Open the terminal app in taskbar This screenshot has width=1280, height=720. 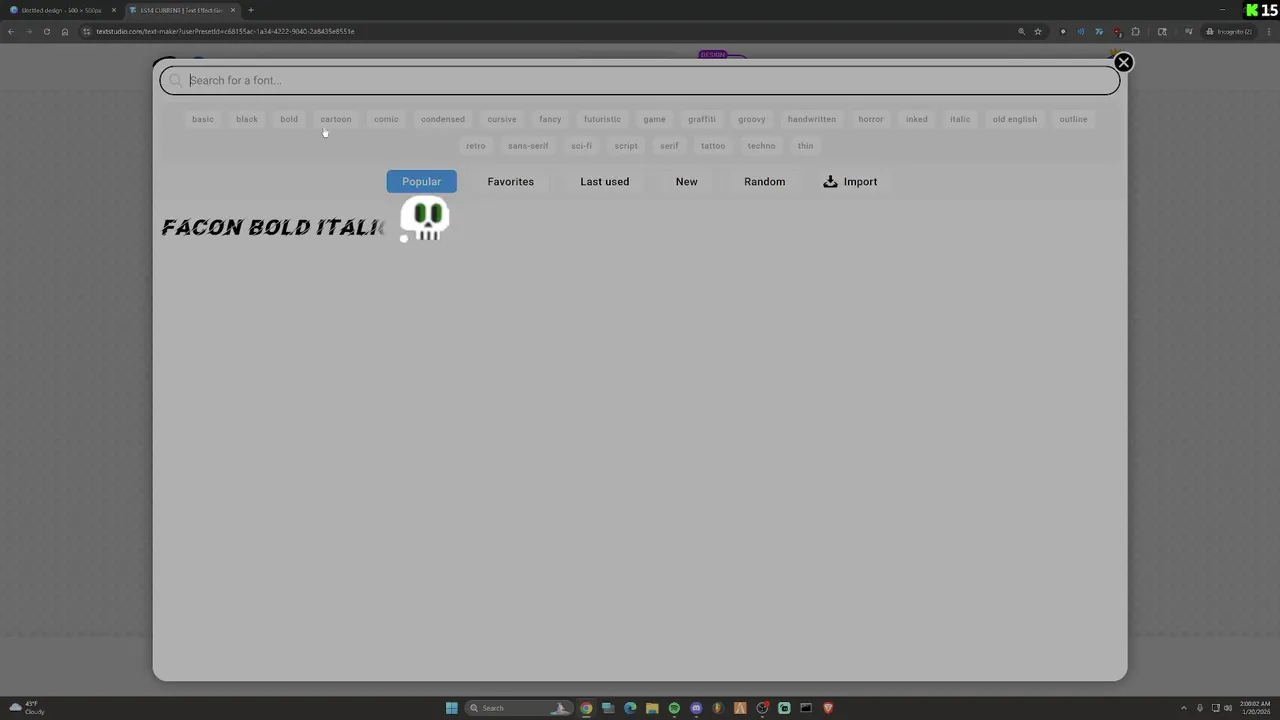(x=806, y=708)
